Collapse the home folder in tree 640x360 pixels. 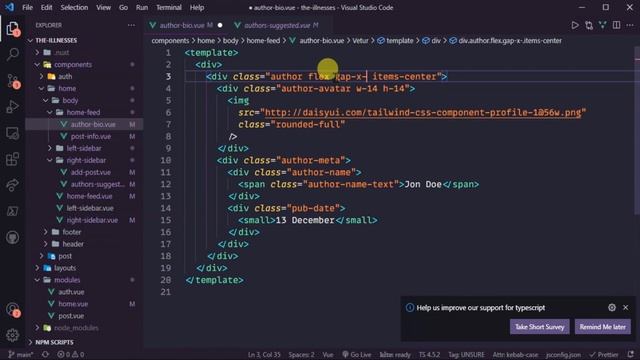(41, 89)
